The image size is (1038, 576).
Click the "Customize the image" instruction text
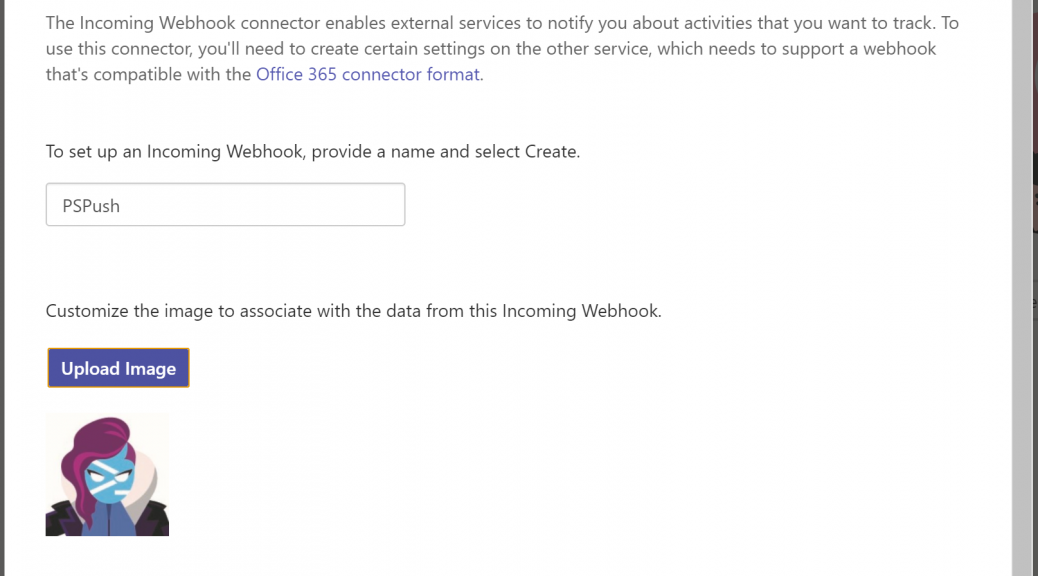pos(354,311)
